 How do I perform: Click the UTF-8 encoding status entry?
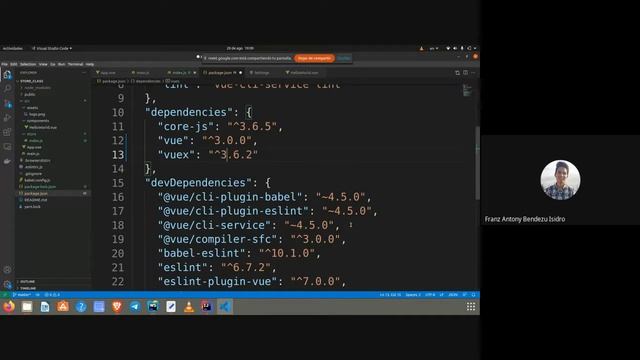430,295
